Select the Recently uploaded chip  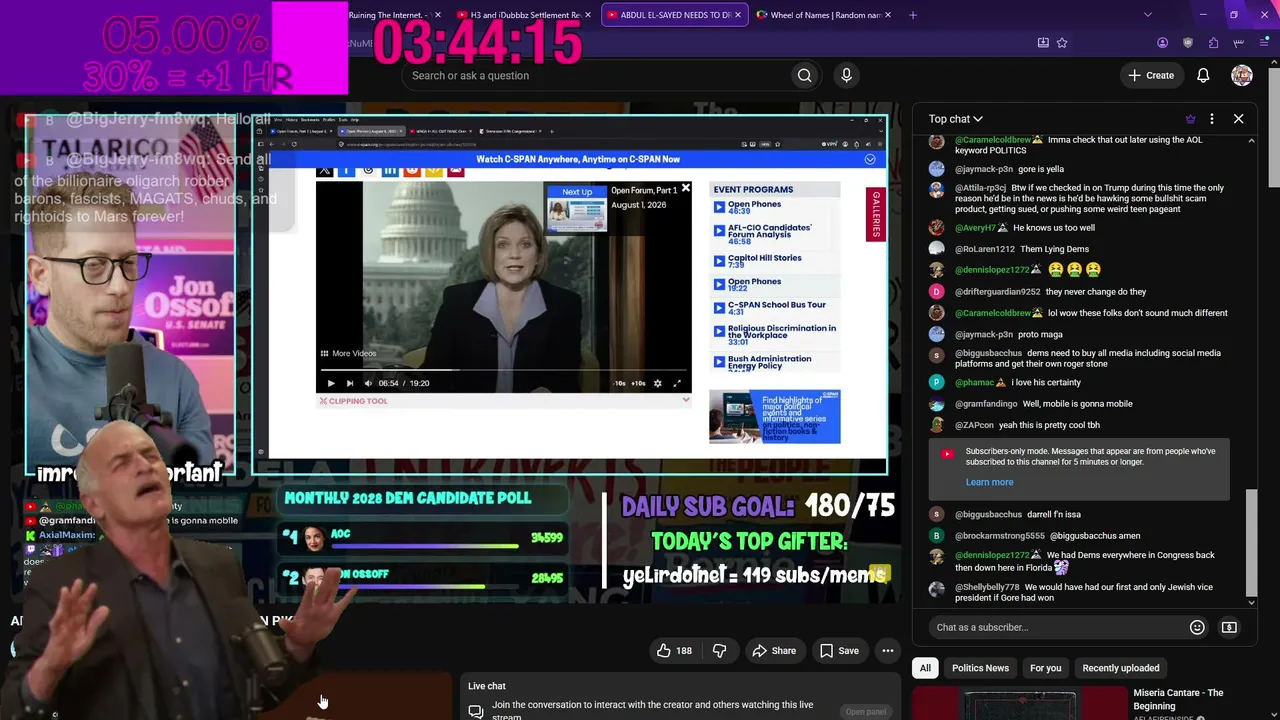tap(1120, 668)
